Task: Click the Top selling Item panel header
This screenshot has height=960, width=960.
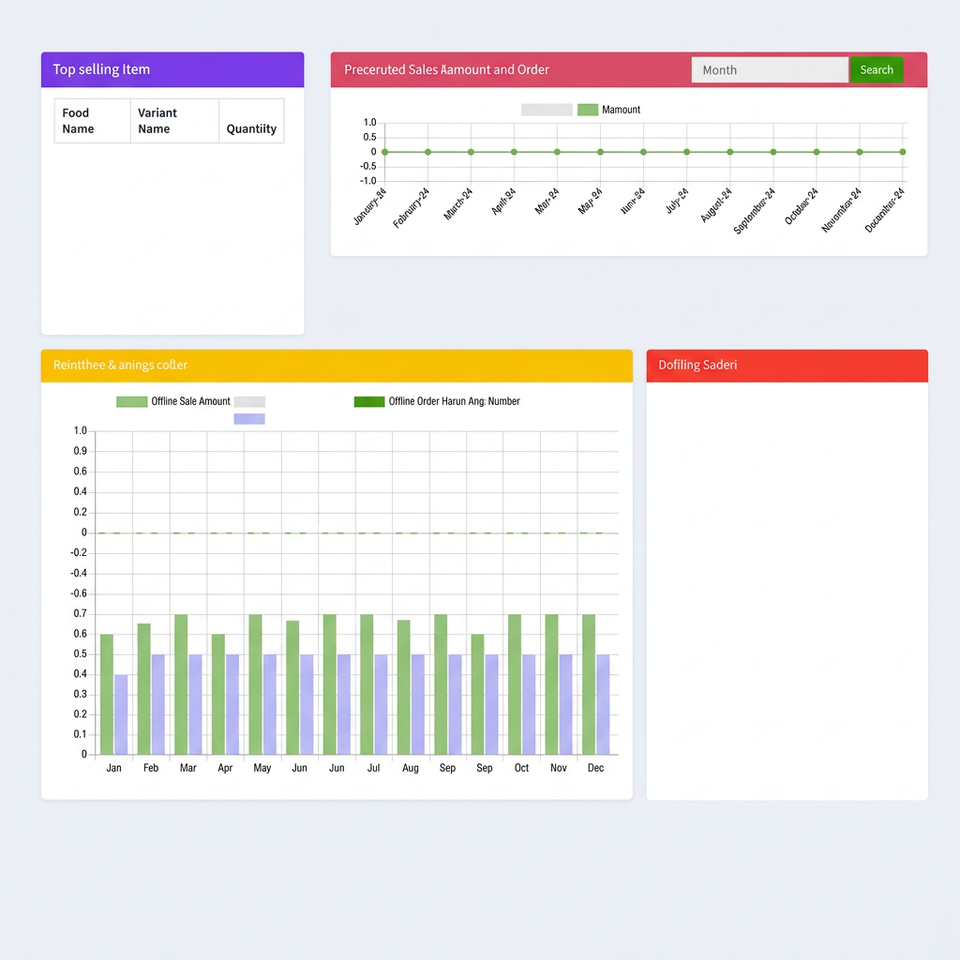Action: [173, 70]
